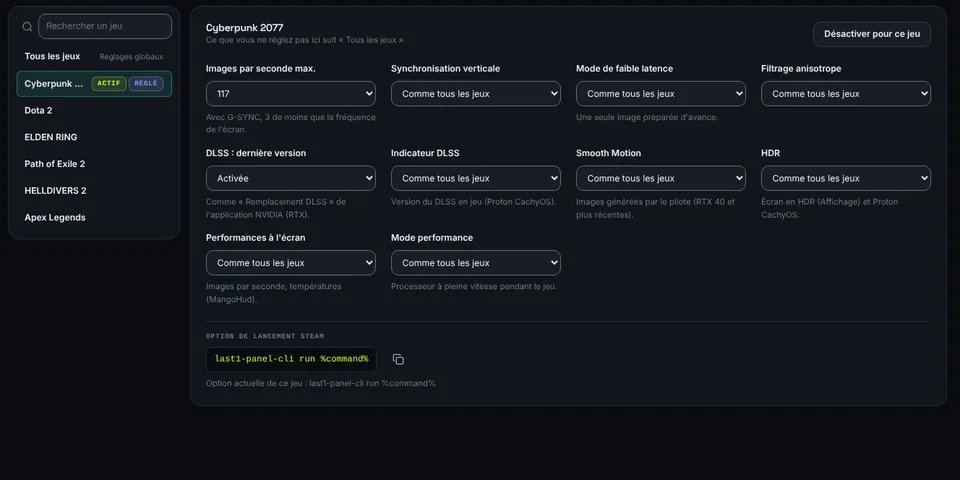Click the 'Avec G-SYNC' hint text
This screenshot has width=960, height=480.
pyautogui.click(x=291, y=123)
